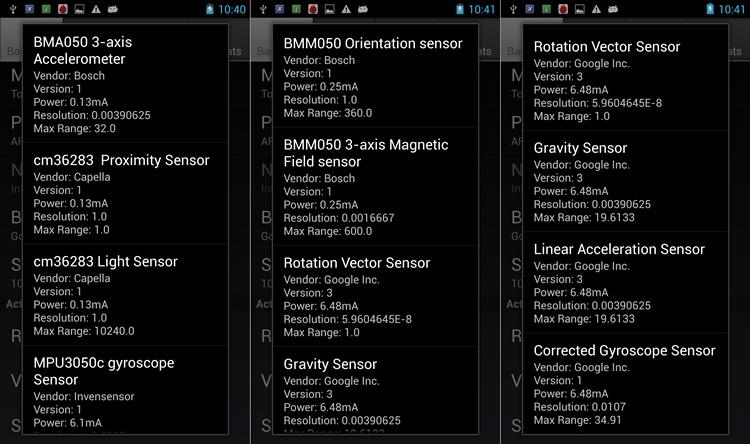This screenshot has height=444, width=750.
Task: Click 'Max Range: 32.0' under Accelerometer
Action: (75, 129)
